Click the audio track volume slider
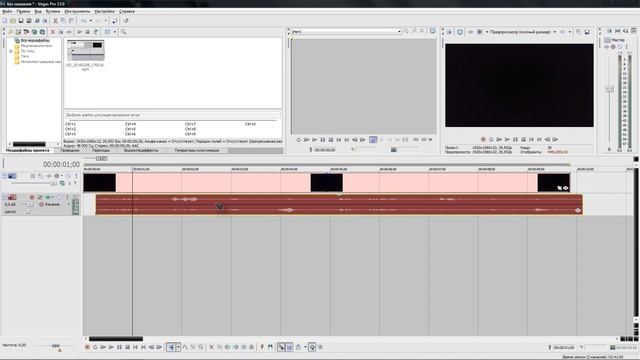This screenshot has width=640, height=360. point(29,204)
